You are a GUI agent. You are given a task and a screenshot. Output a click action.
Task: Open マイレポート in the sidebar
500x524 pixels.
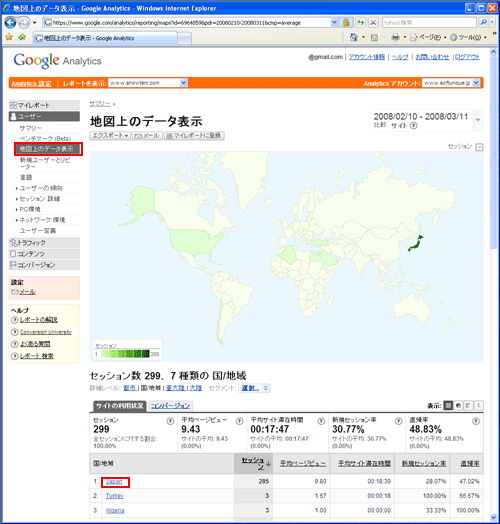44,105
